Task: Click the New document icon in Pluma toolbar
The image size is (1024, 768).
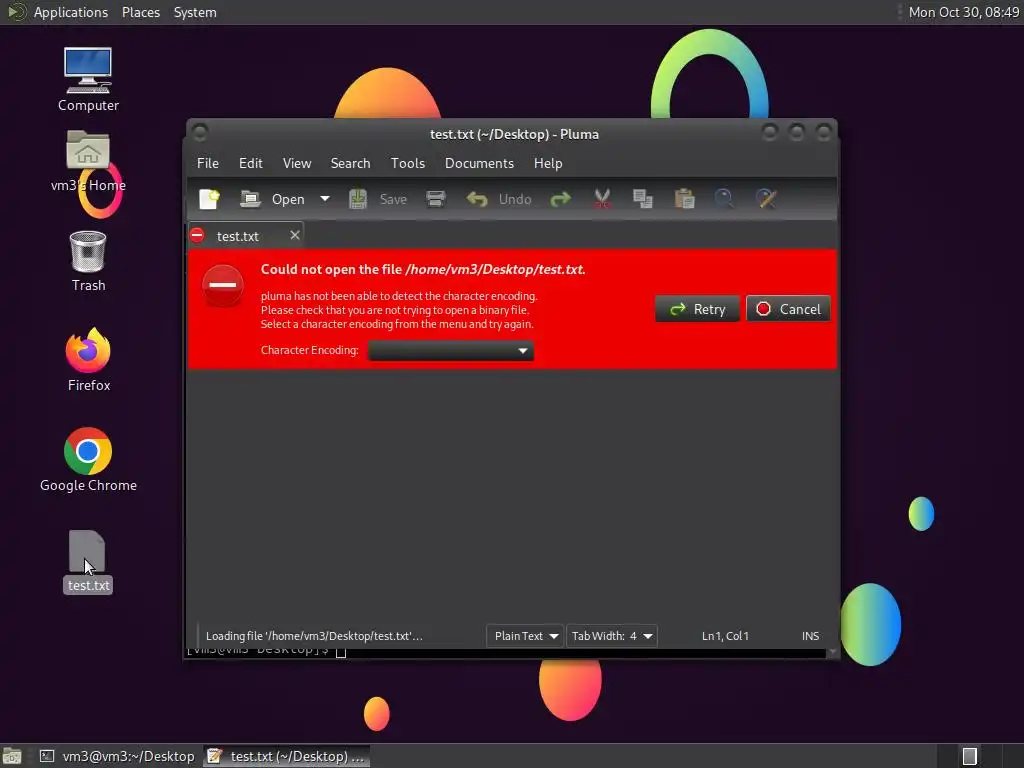Action: 209,199
